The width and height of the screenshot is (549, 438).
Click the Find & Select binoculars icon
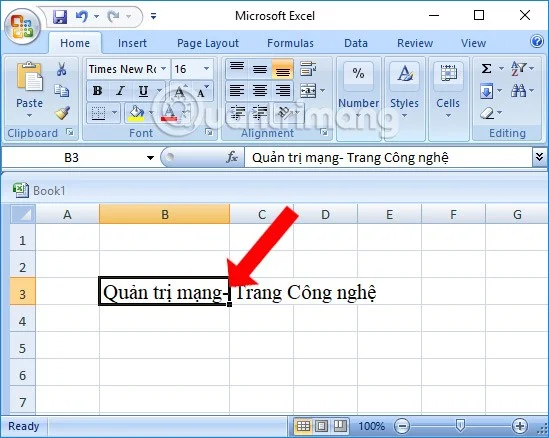point(518,91)
